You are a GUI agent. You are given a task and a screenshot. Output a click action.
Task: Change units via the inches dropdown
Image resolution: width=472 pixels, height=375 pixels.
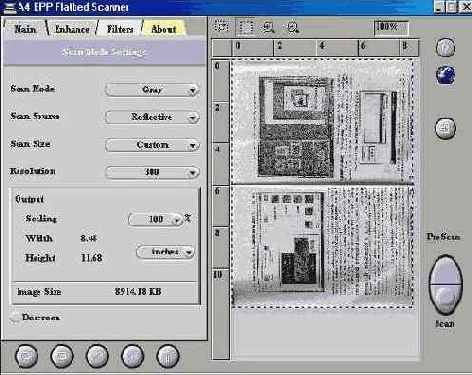[x=165, y=252]
